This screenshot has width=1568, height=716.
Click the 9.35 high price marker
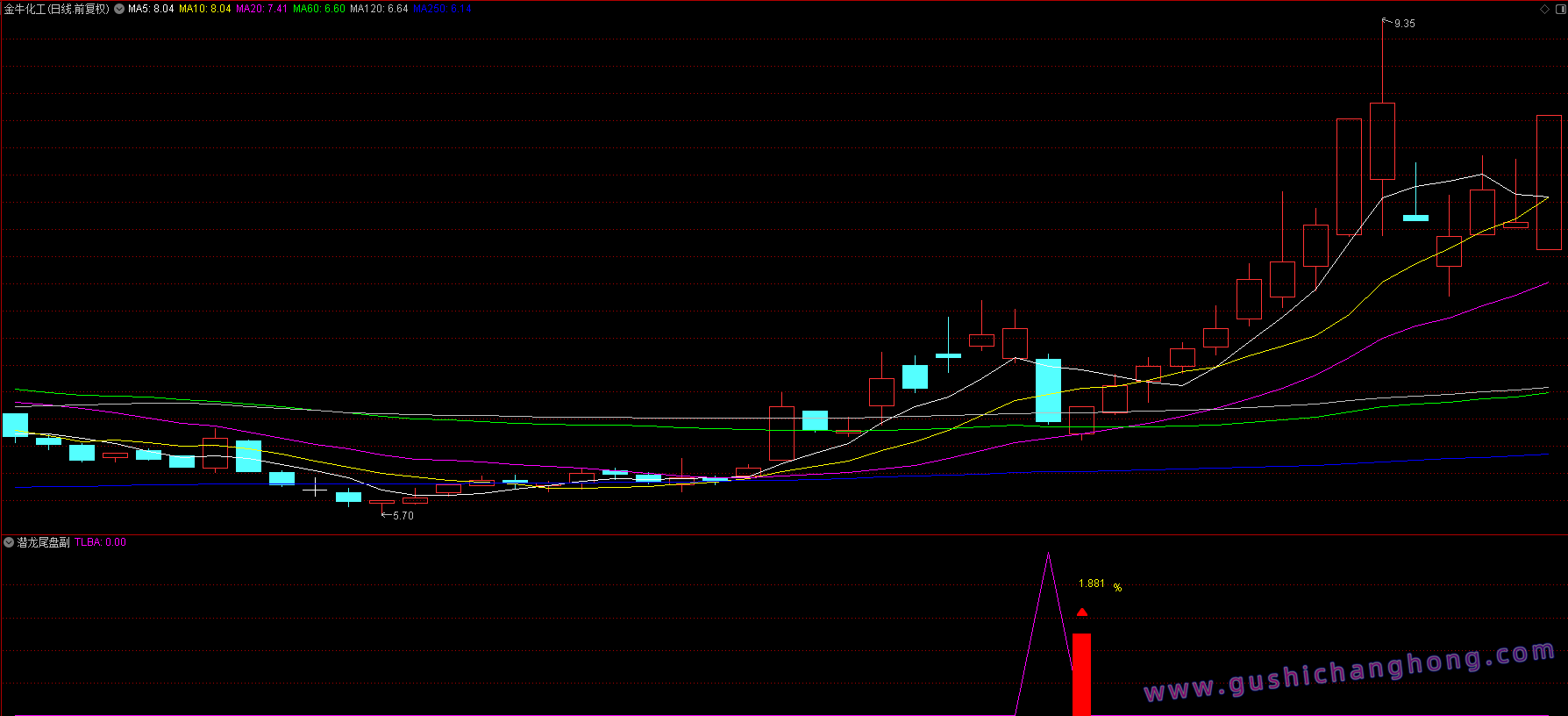(1404, 24)
